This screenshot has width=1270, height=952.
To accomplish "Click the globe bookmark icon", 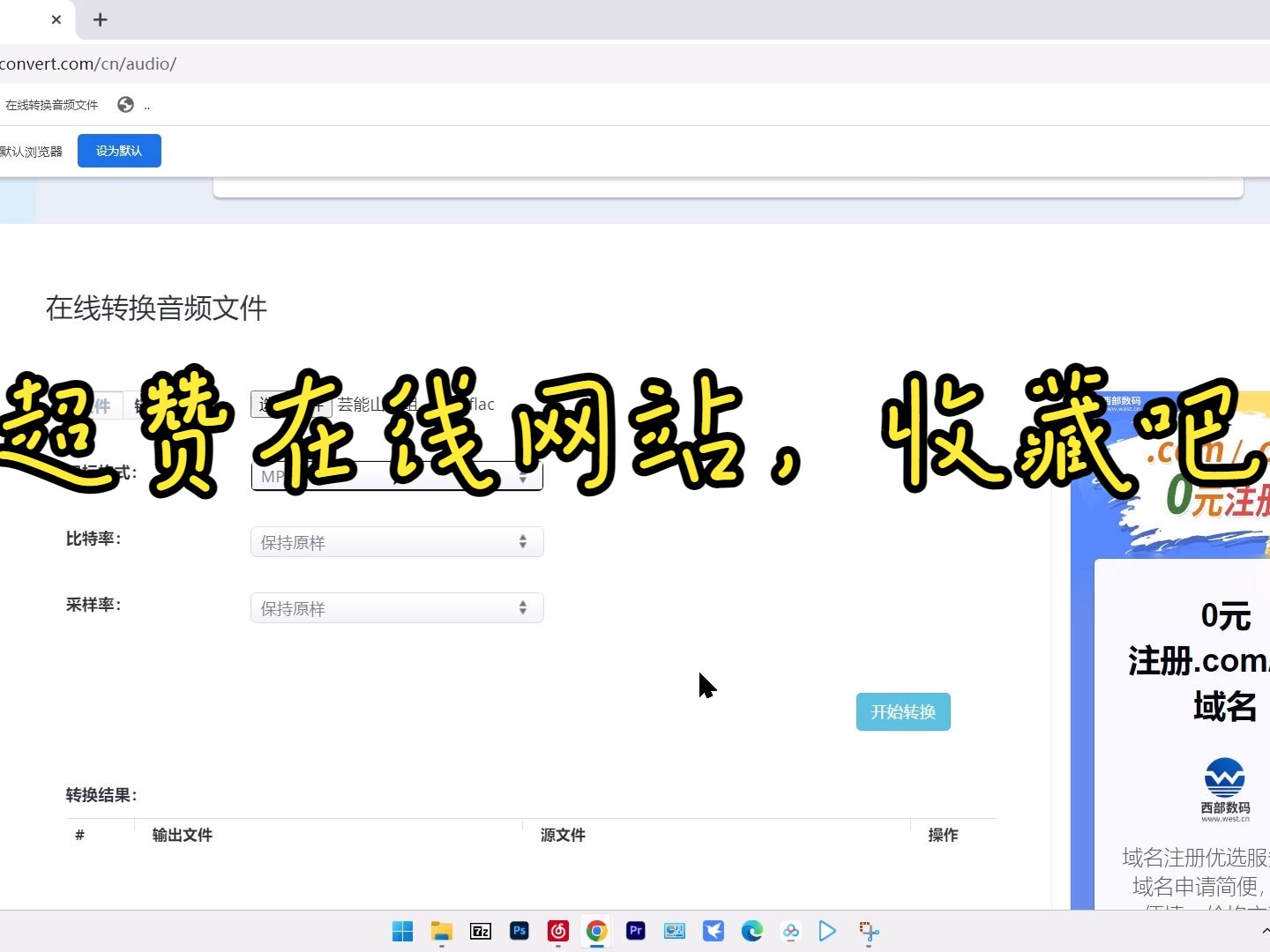I will click(126, 105).
